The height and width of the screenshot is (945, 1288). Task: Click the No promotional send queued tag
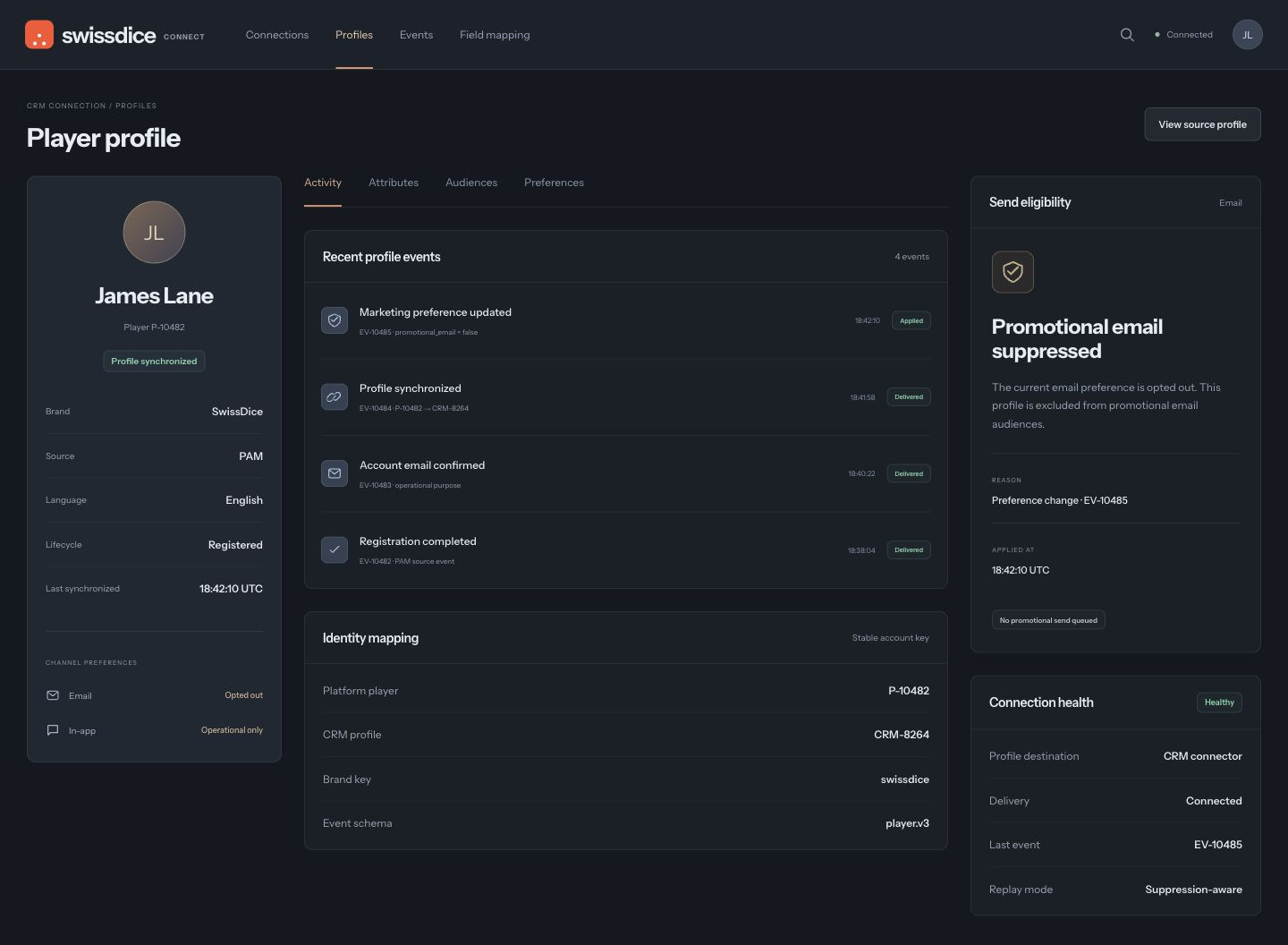[x=1048, y=620]
